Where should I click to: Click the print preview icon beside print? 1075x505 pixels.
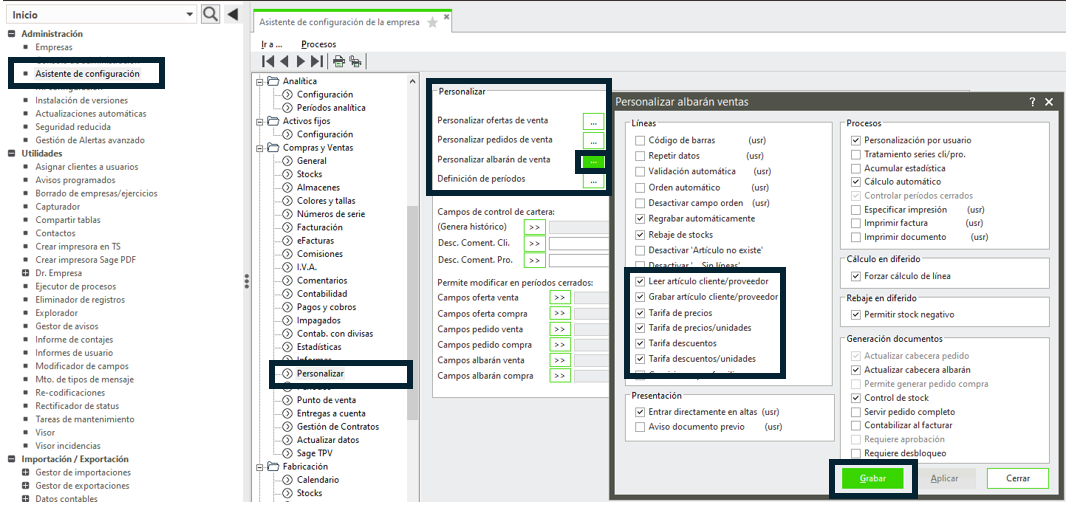click(355, 61)
